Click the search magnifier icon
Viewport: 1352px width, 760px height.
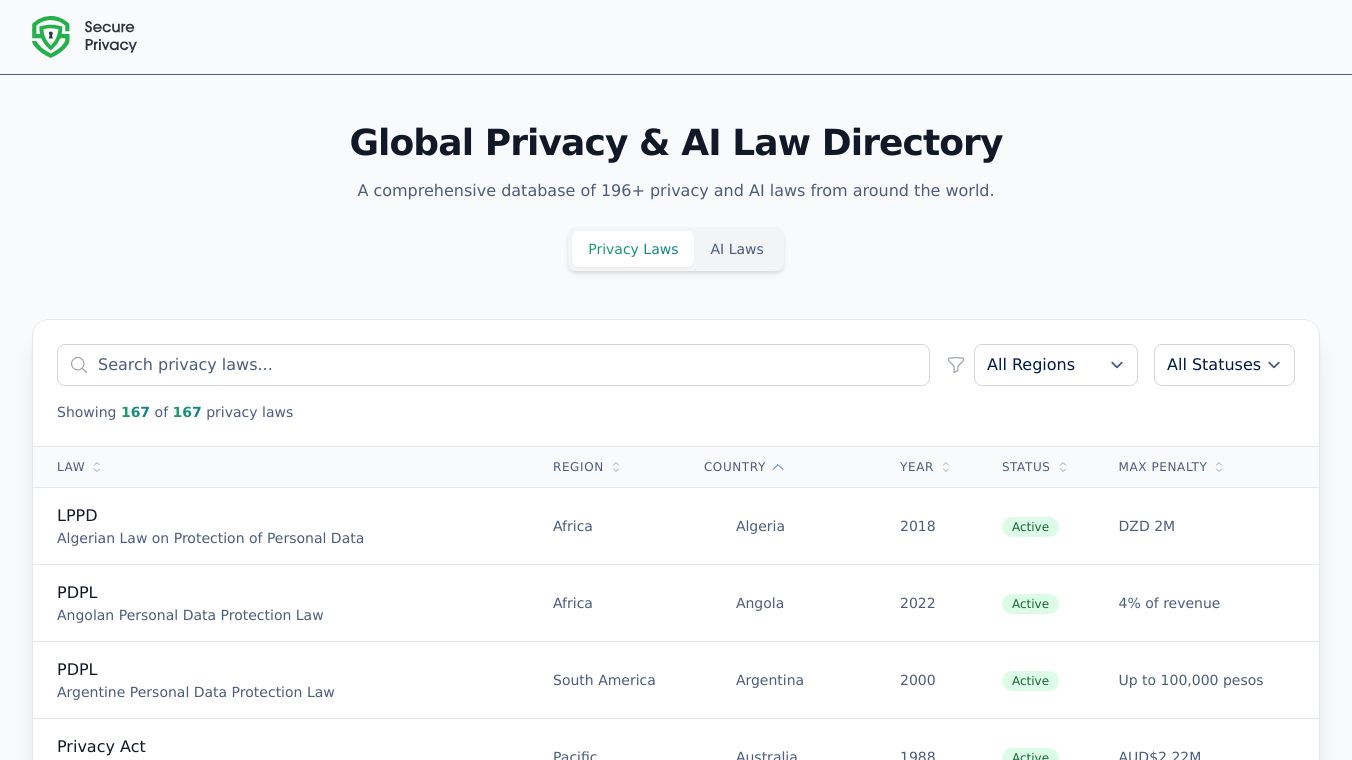[79, 365]
